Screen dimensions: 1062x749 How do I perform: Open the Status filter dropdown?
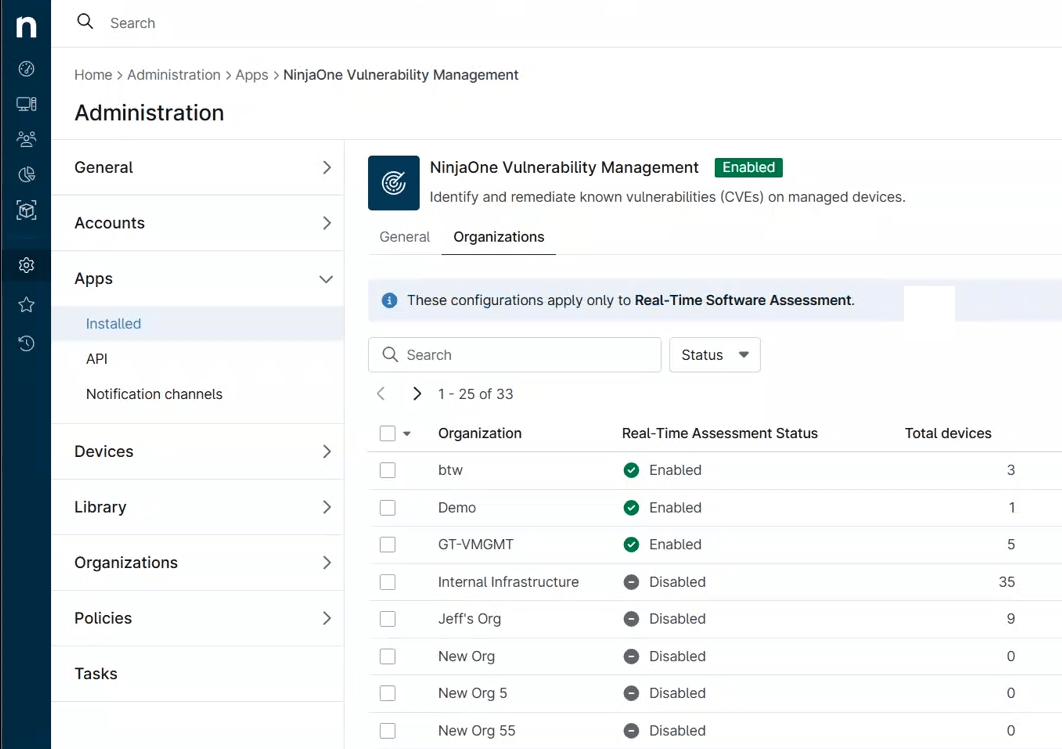[715, 355]
